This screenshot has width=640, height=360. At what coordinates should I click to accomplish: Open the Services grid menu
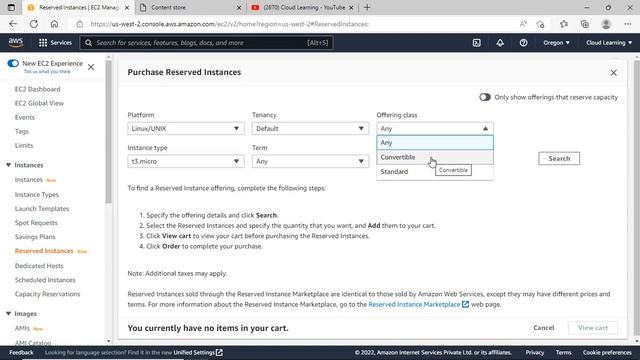click(55, 42)
